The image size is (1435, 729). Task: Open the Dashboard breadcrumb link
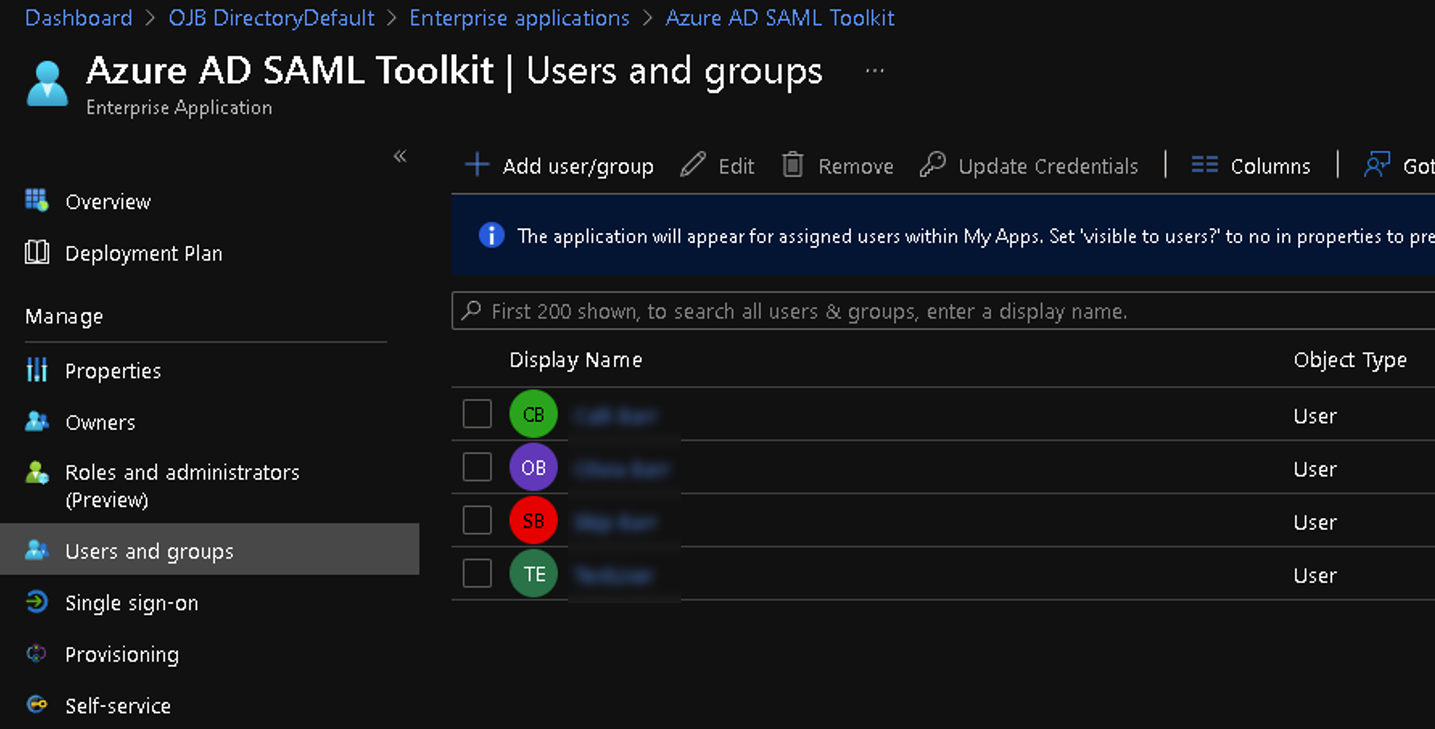[78, 18]
